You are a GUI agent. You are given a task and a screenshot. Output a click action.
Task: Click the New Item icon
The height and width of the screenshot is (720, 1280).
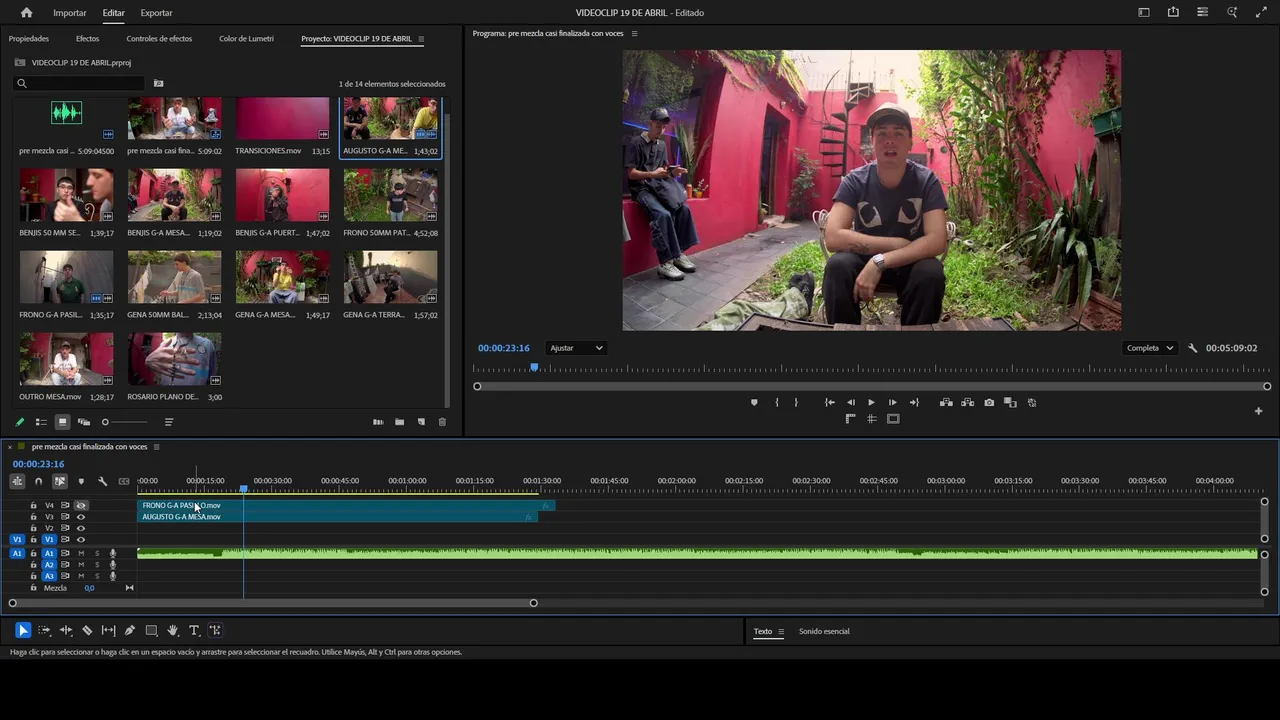pos(421,422)
